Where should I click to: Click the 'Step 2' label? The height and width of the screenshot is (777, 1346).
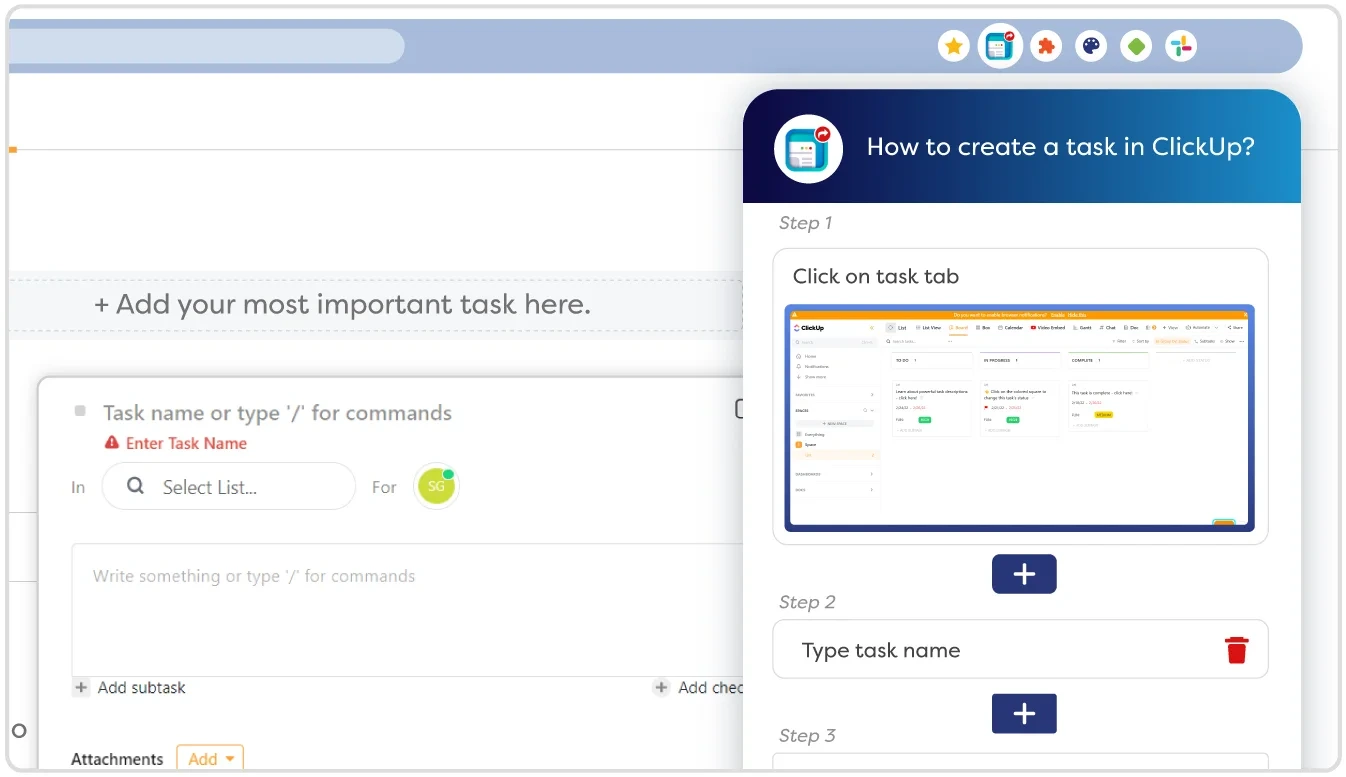point(807,602)
